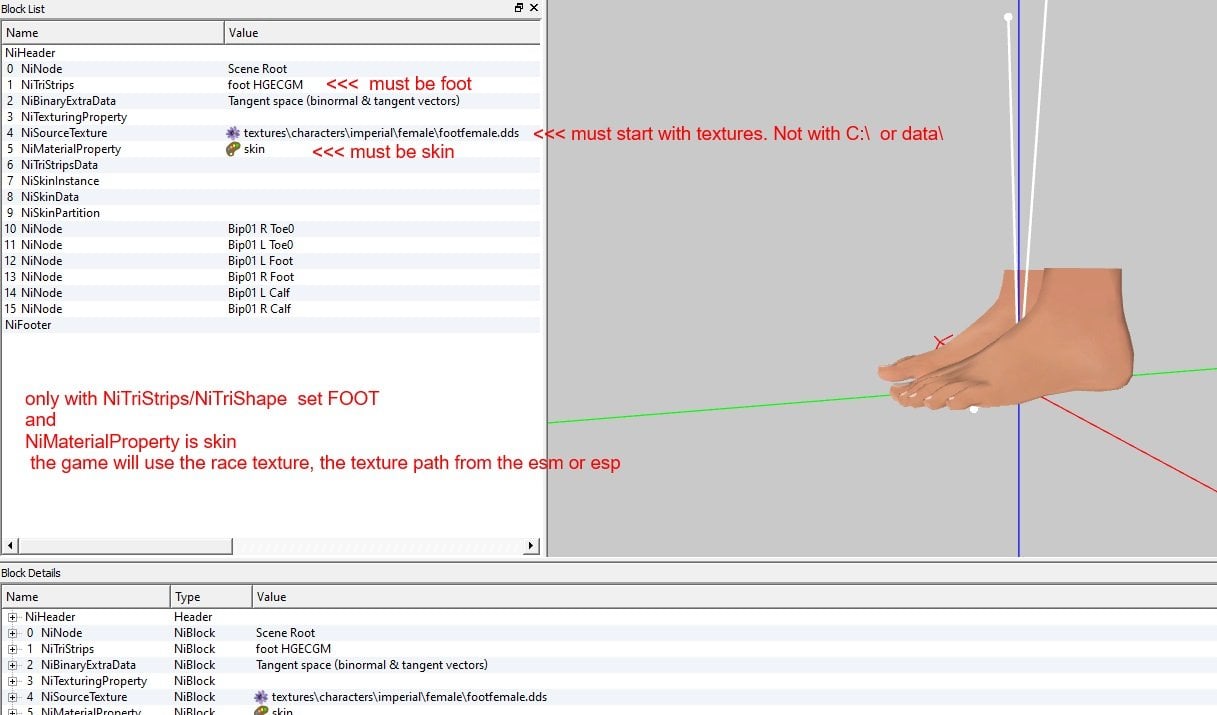Sort Block List by the Name column
1217x715 pixels.
point(113,33)
